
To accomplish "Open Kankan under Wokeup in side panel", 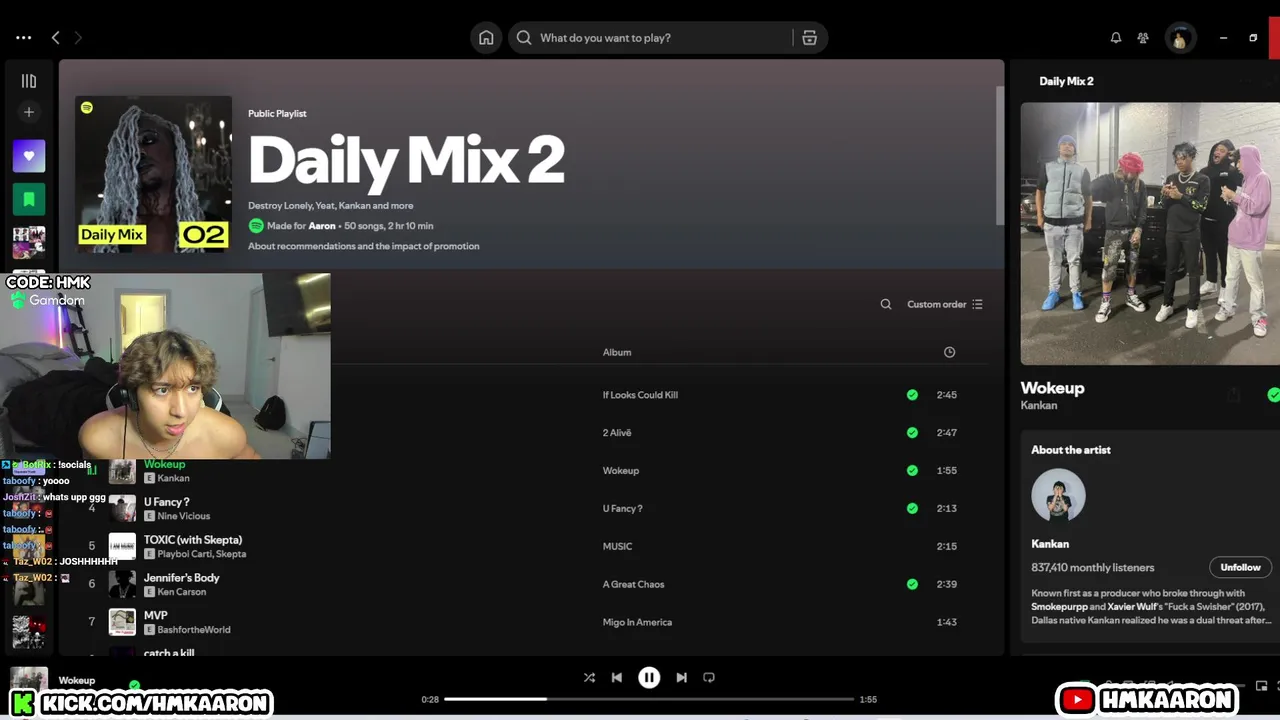I will [1038, 405].
